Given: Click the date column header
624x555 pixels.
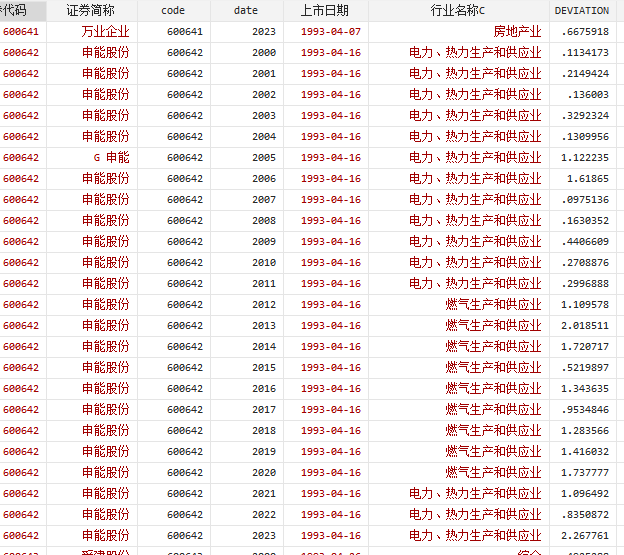Looking at the screenshot, I should (x=246, y=11).
